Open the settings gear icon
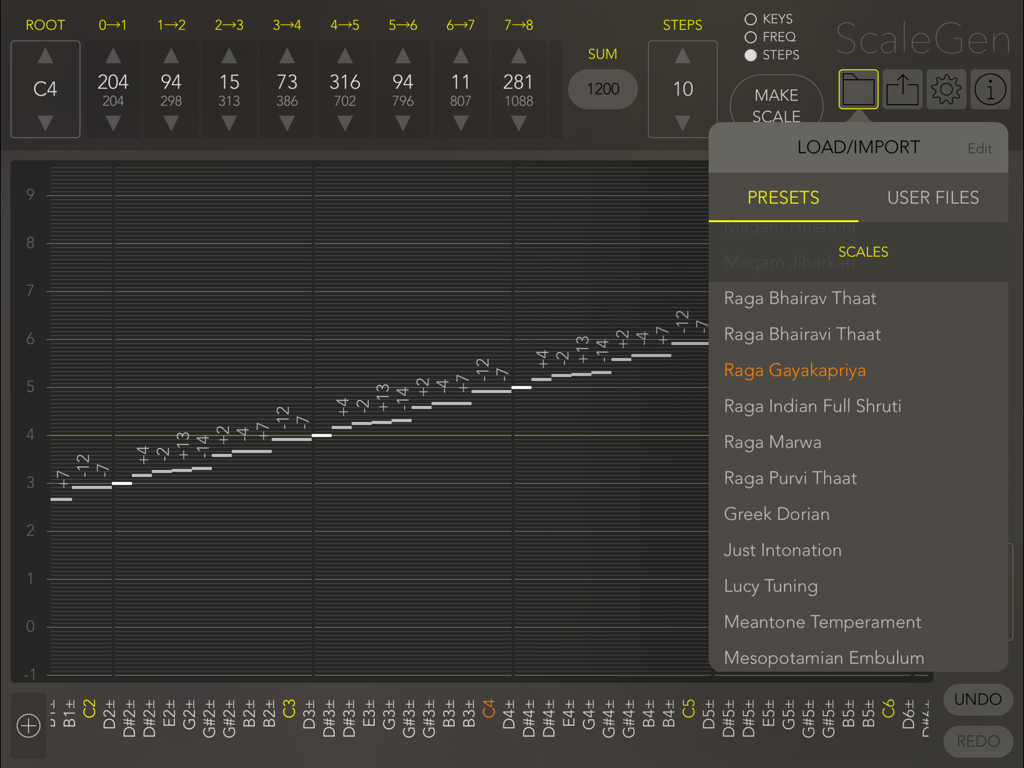1024x768 pixels. (x=946, y=89)
